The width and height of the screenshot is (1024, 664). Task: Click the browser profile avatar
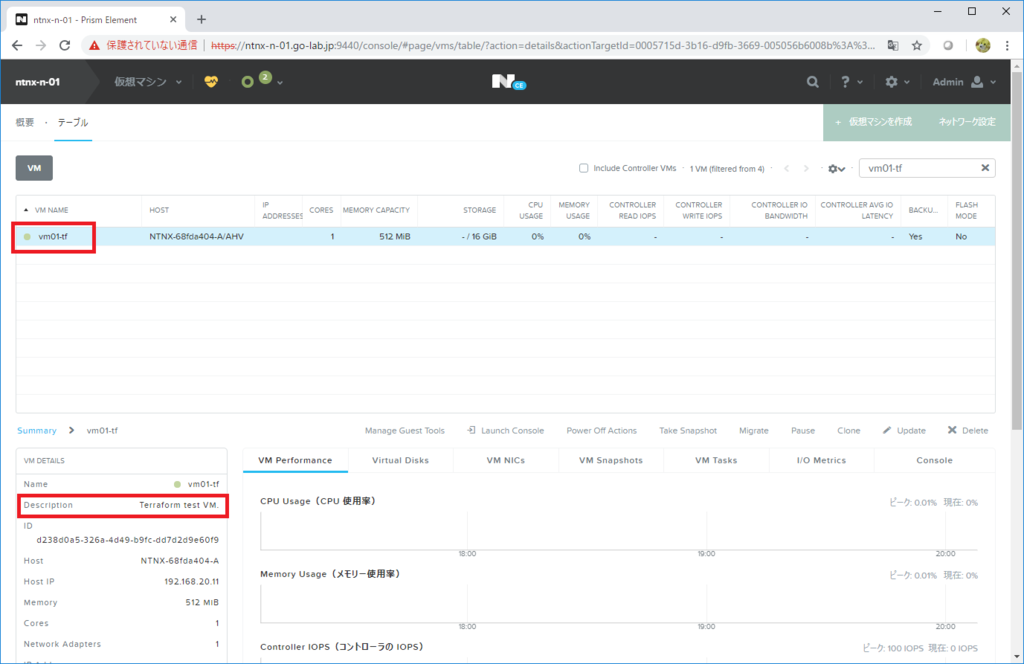click(x=983, y=45)
